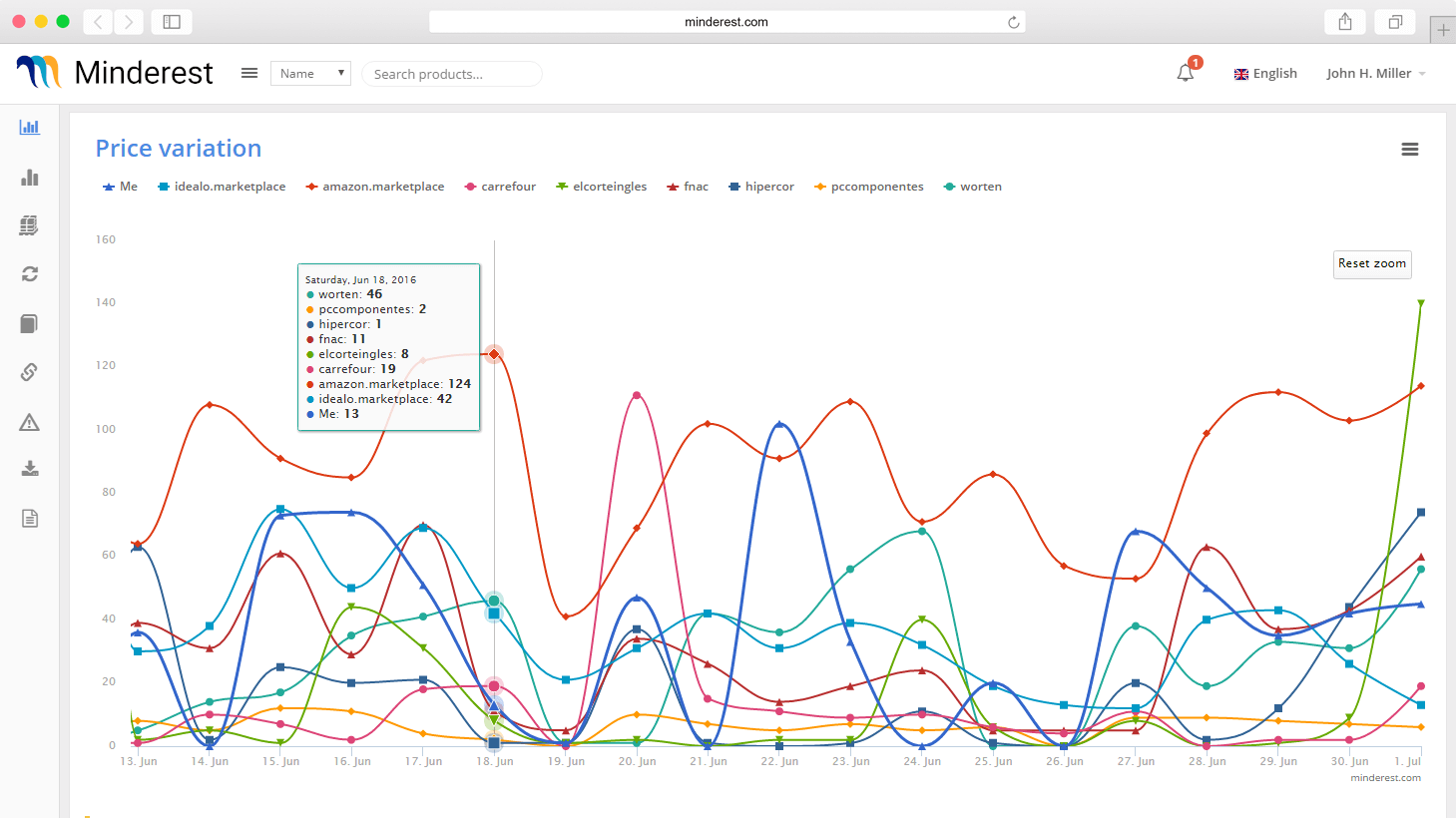
Task: Click the minderest.com chart credit link
Action: [x=1385, y=778]
